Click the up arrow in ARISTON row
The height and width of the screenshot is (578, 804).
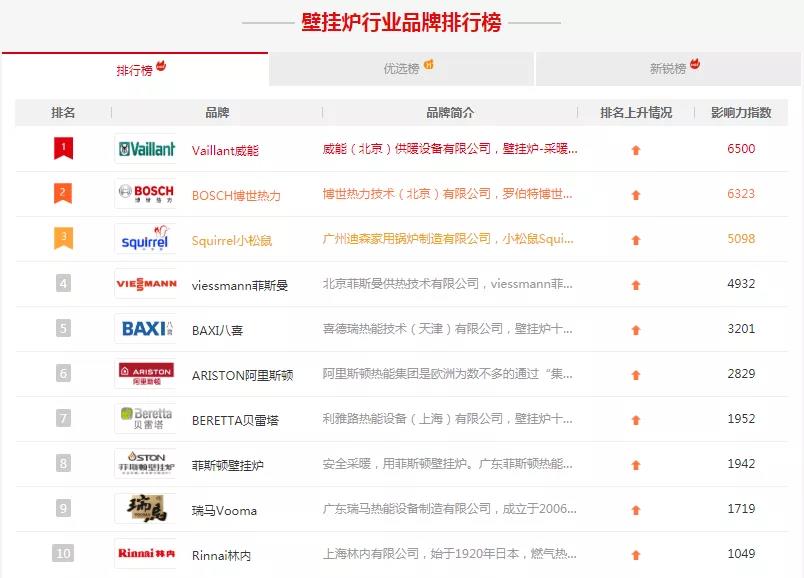point(636,375)
